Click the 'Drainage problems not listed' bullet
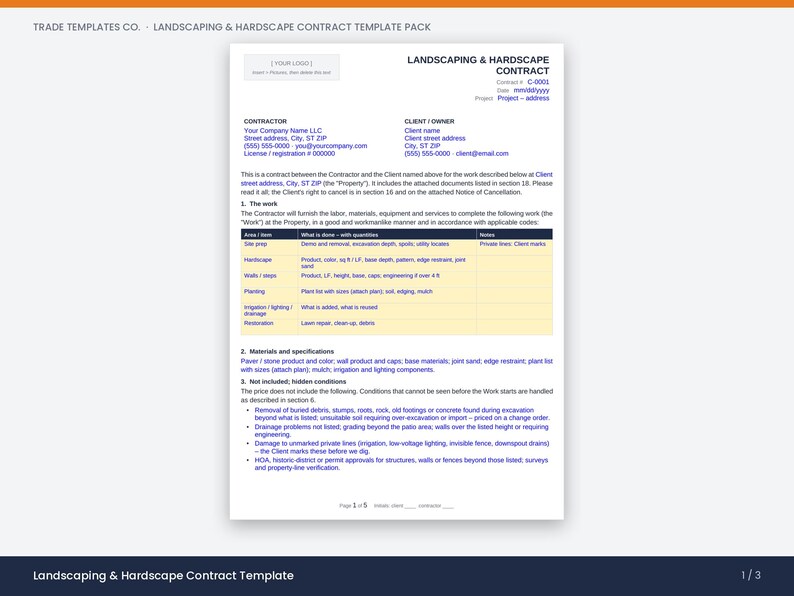This screenshot has width=794, height=596. tap(401, 431)
